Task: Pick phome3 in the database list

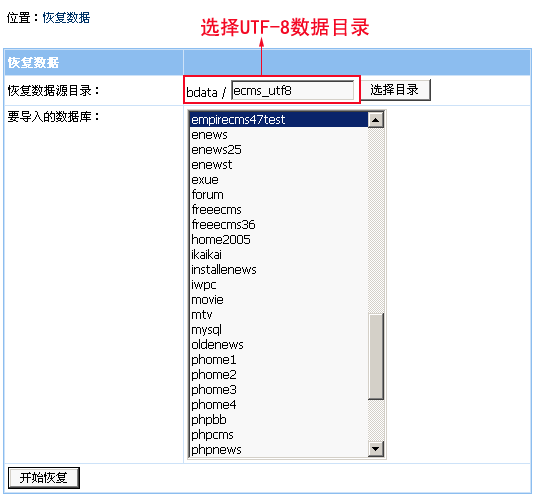Action: point(279,390)
